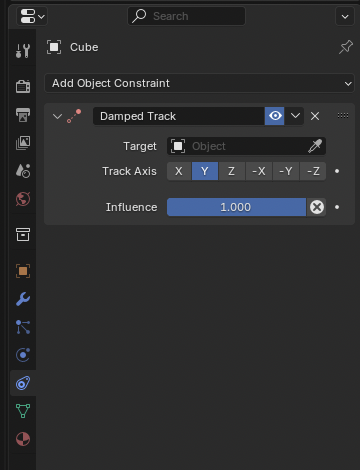Open the Render properties tab
Screen dimensions: 360x470
click(x=23, y=86)
